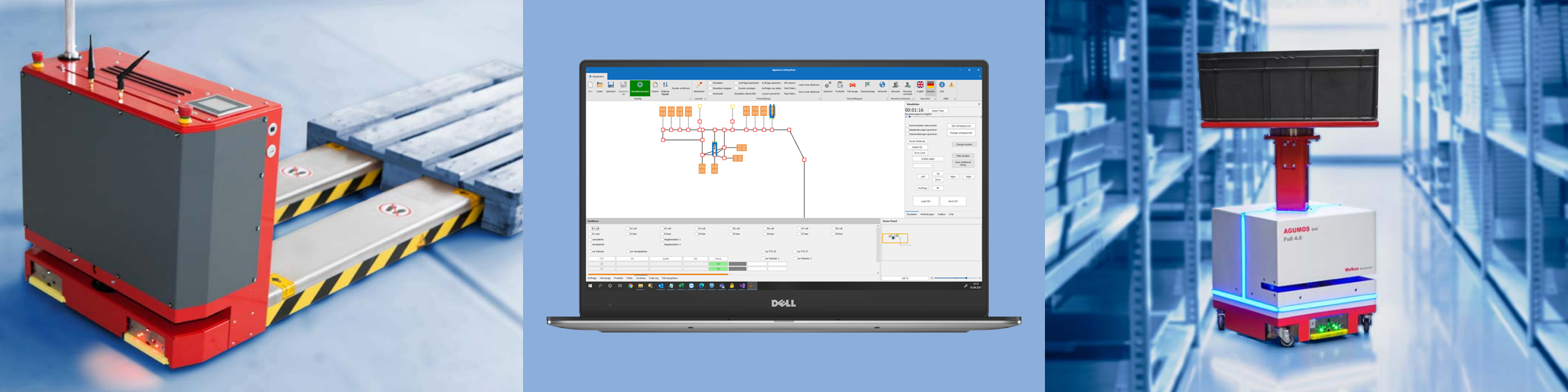The height and width of the screenshot is (392, 1568).
Task: Toggle the Routen anzeigen checkbox
Action: [x=736, y=88]
